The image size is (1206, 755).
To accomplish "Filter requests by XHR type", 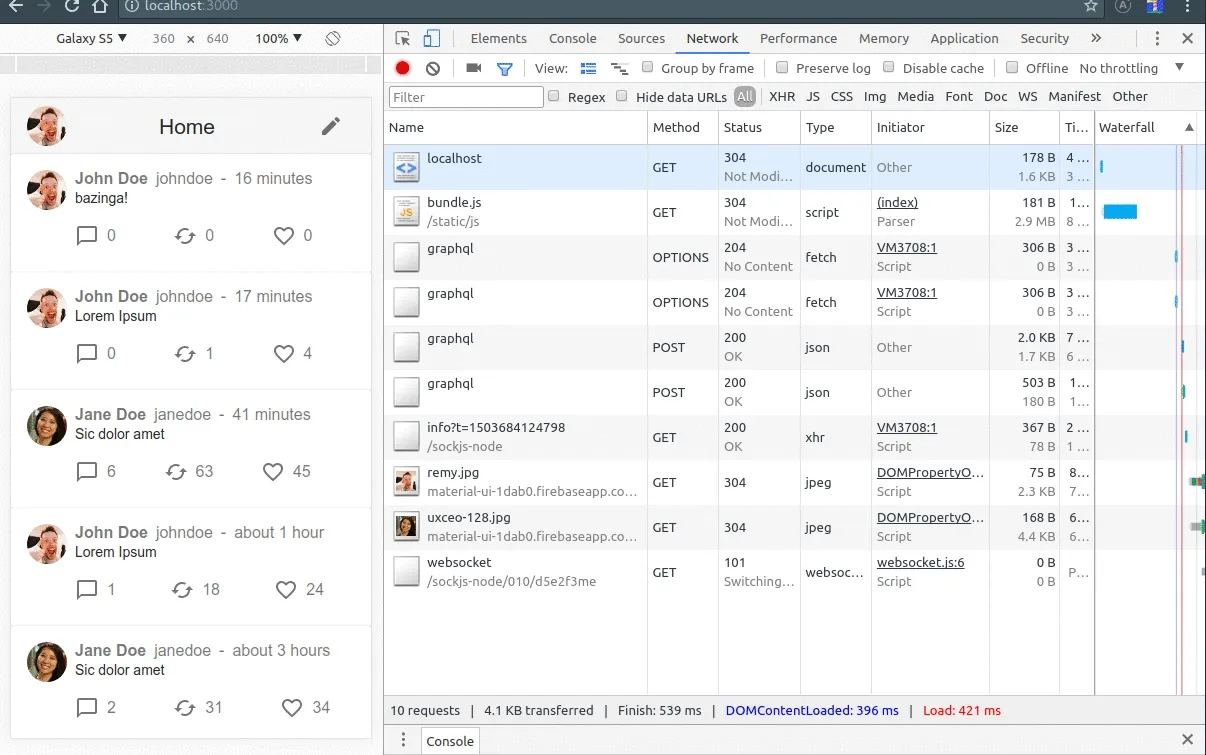I will [x=782, y=97].
